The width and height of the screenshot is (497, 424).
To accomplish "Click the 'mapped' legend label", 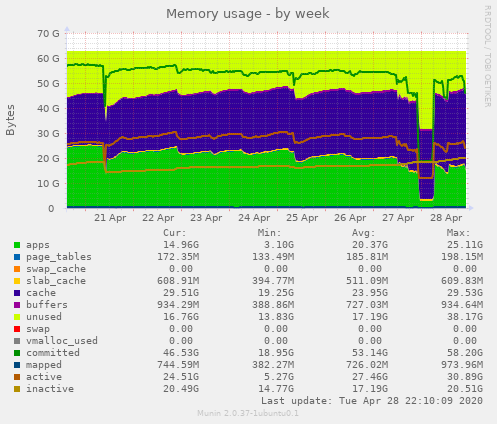I will tap(44, 365).
